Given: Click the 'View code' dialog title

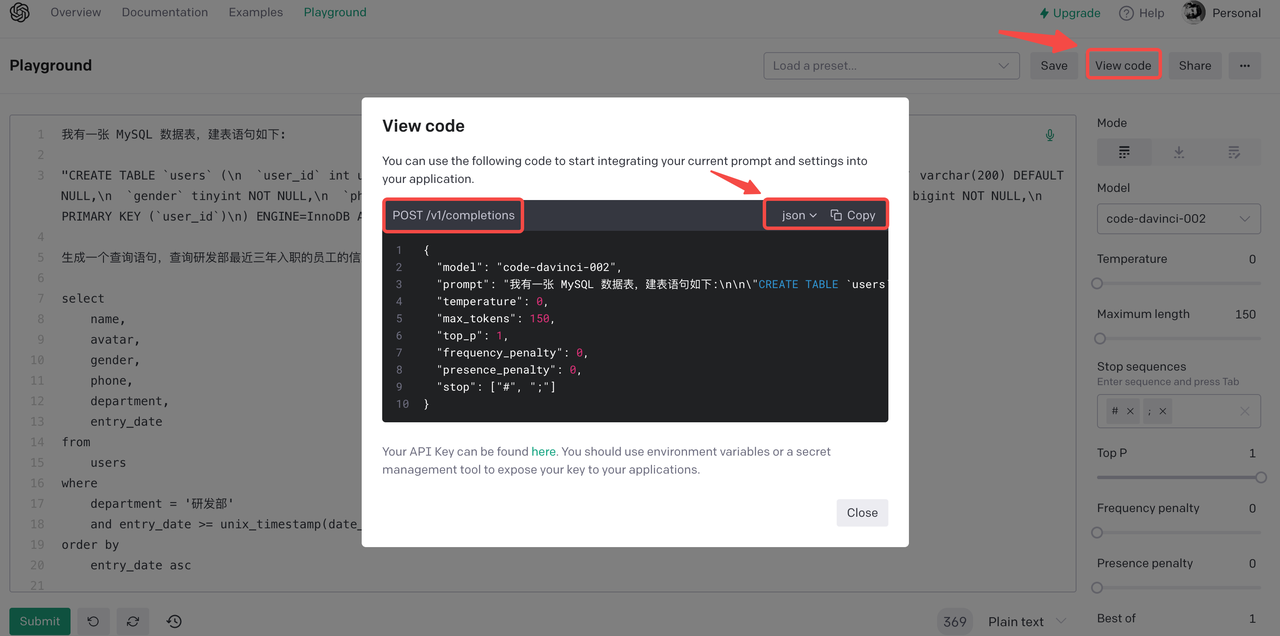Looking at the screenshot, I should pyautogui.click(x=423, y=126).
